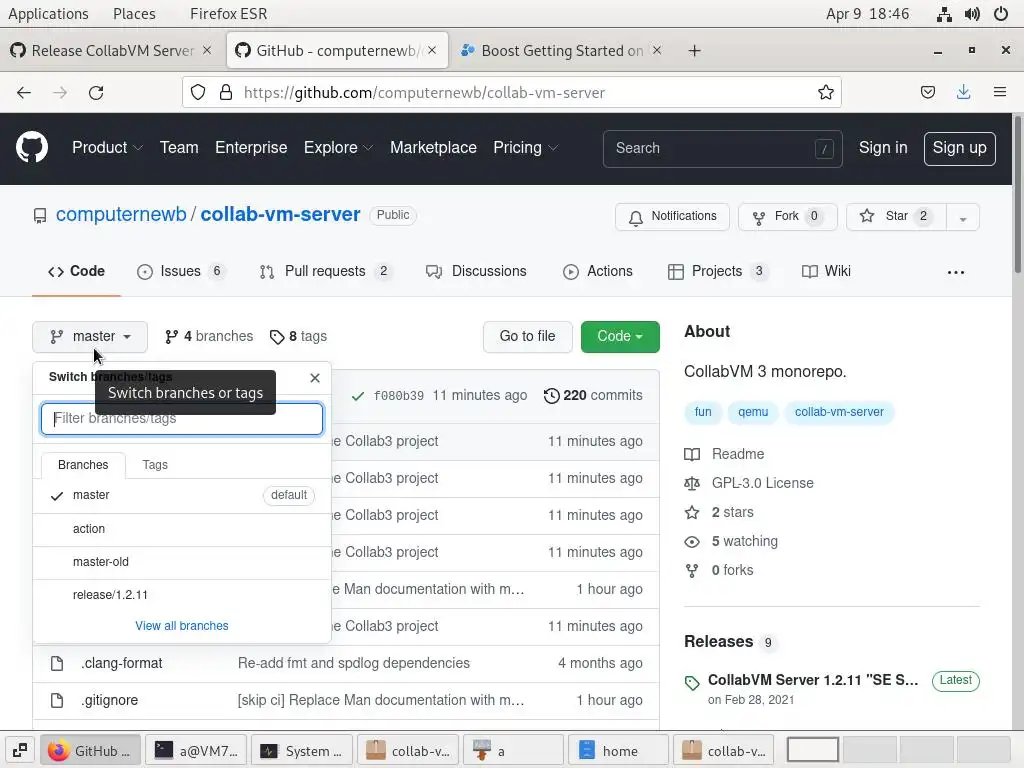Click the .clang-format file icon
The image size is (1024, 768).
[x=57, y=664]
